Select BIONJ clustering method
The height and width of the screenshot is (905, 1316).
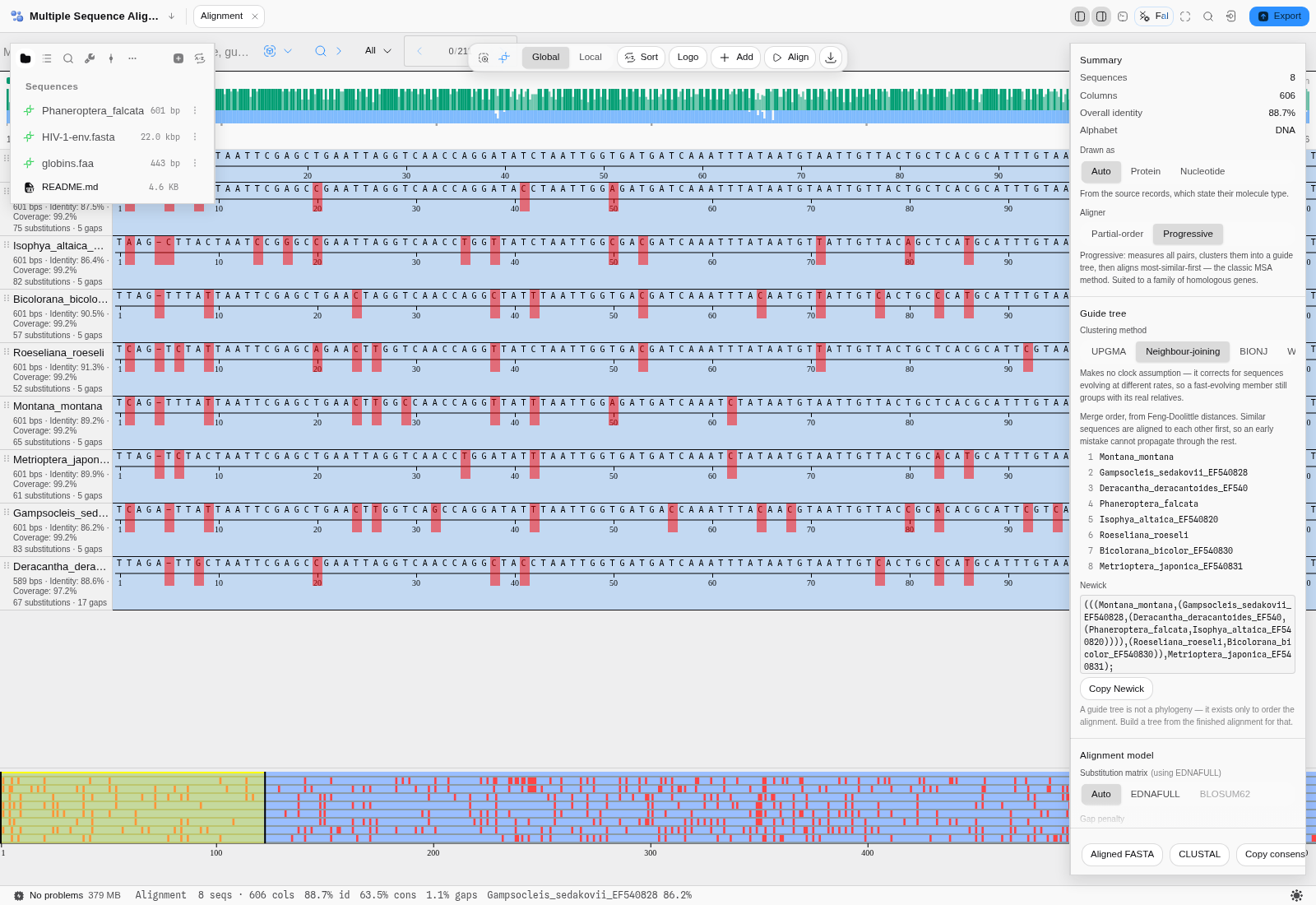tap(1253, 352)
